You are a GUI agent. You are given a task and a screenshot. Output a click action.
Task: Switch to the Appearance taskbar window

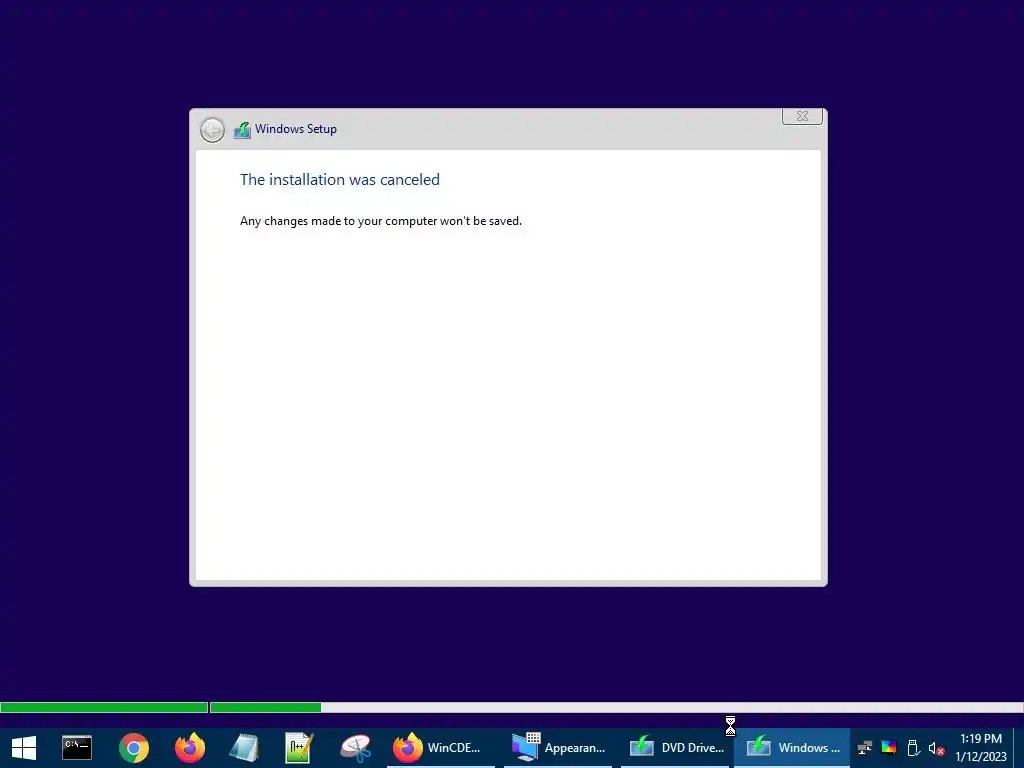pos(558,748)
